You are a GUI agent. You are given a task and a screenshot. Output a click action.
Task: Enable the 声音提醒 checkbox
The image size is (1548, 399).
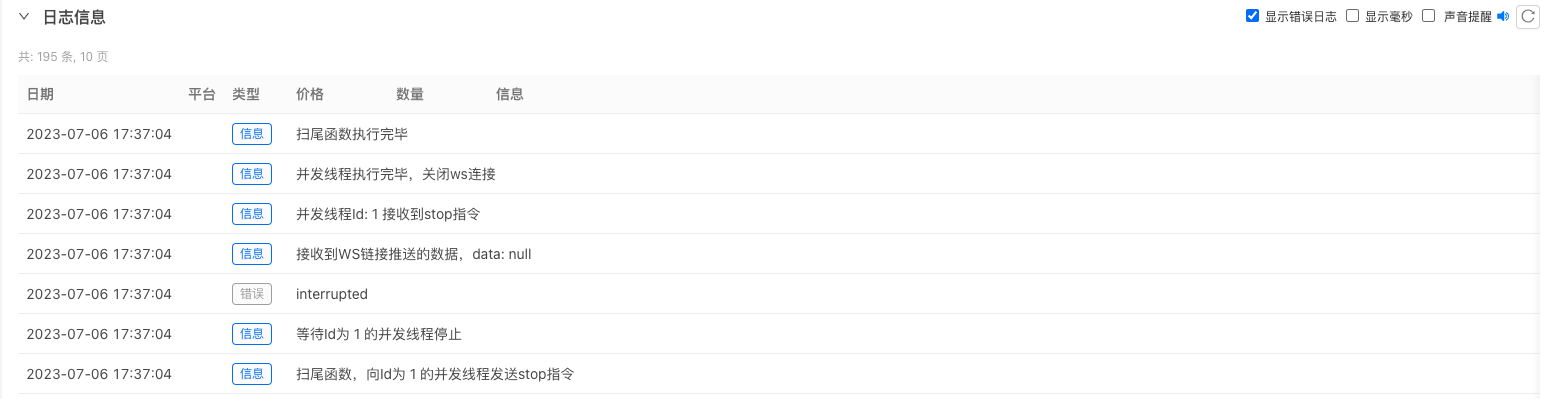click(1428, 16)
